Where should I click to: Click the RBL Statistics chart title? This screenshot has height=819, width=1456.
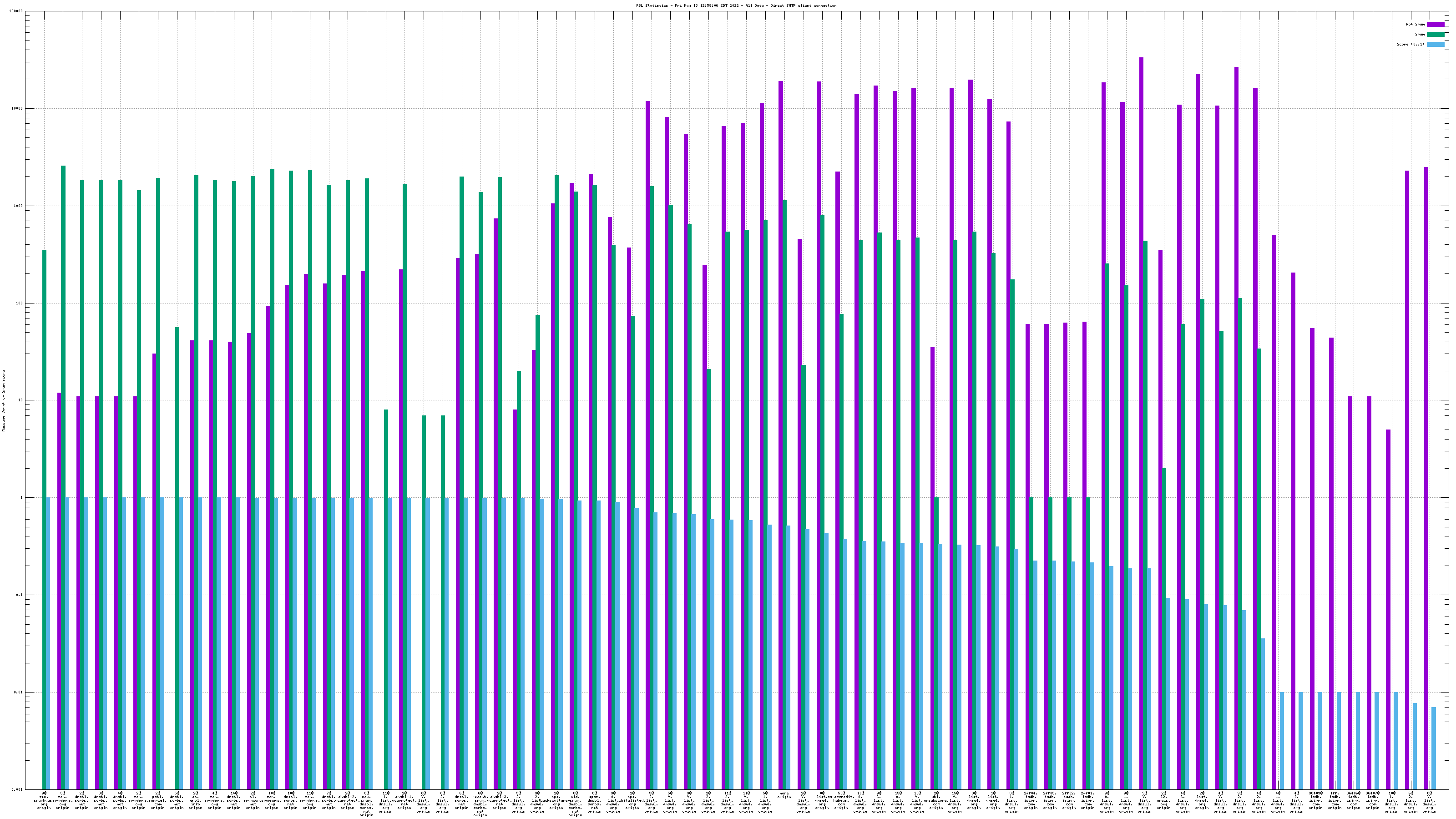point(736,5)
